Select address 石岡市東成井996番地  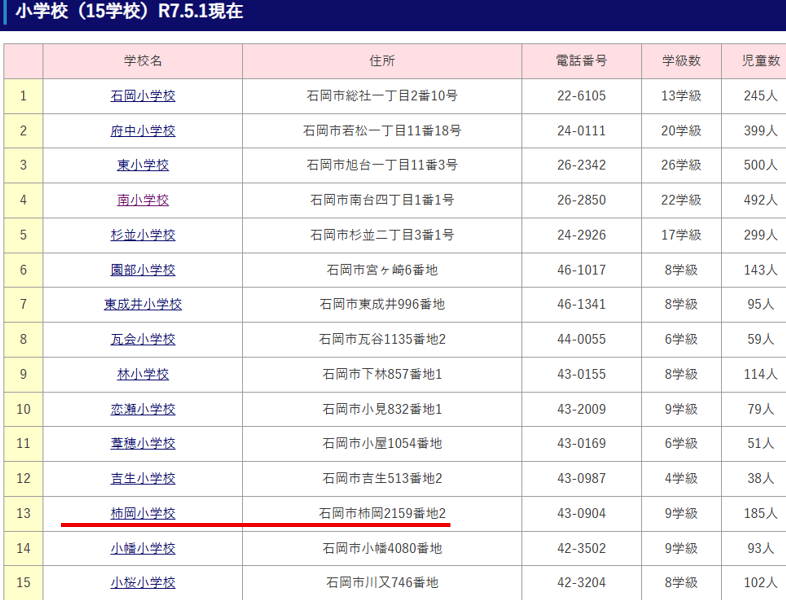pyautogui.click(x=382, y=304)
